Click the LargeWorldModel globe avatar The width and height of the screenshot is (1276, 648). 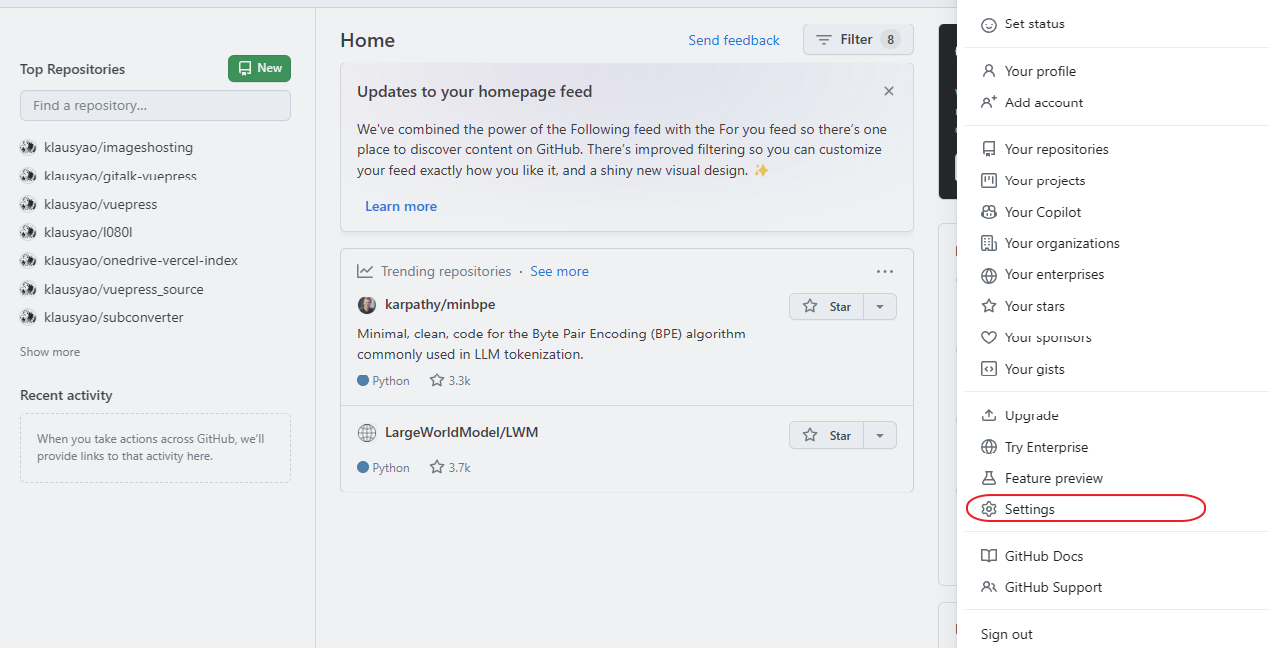pyautogui.click(x=367, y=433)
